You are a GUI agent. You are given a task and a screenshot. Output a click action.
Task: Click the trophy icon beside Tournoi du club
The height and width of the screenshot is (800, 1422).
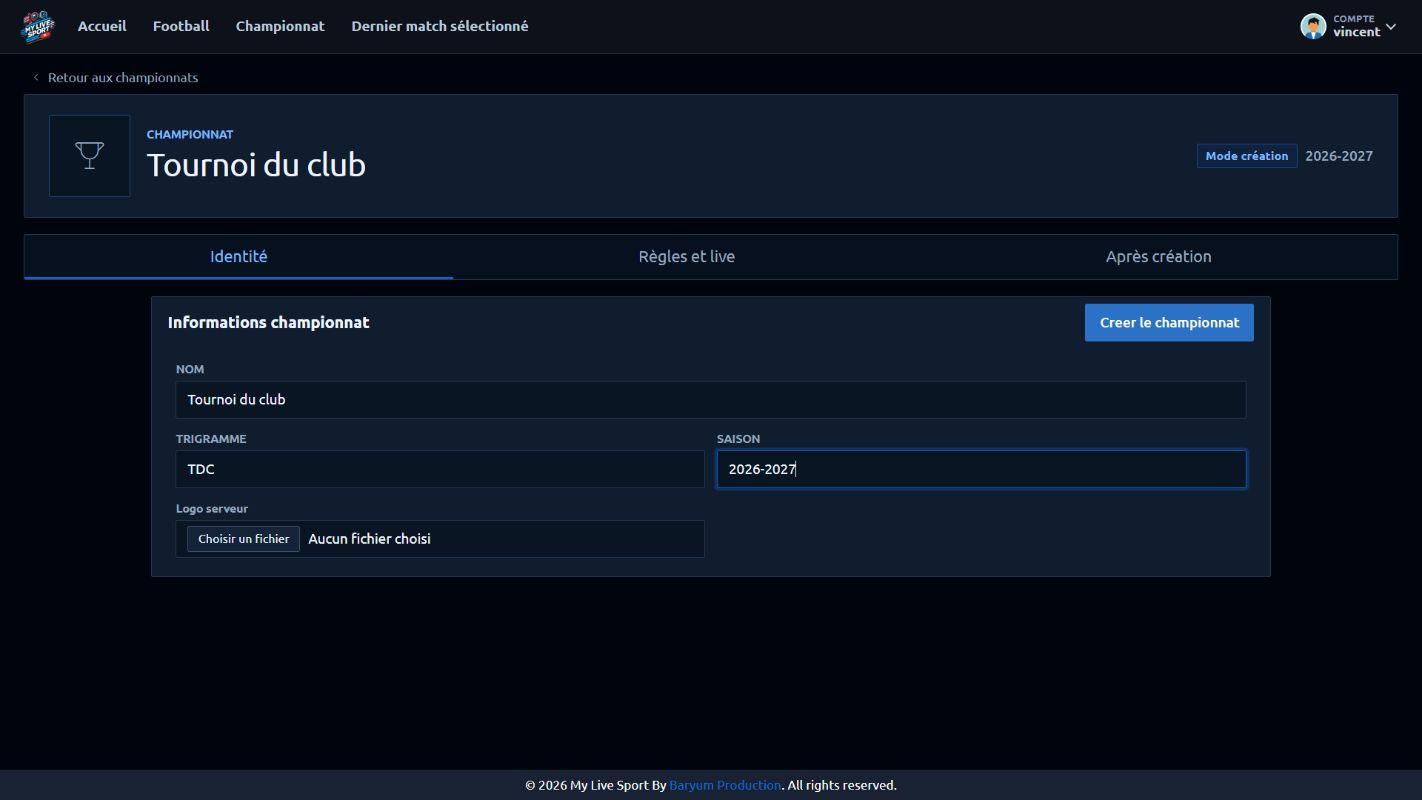coord(90,156)
